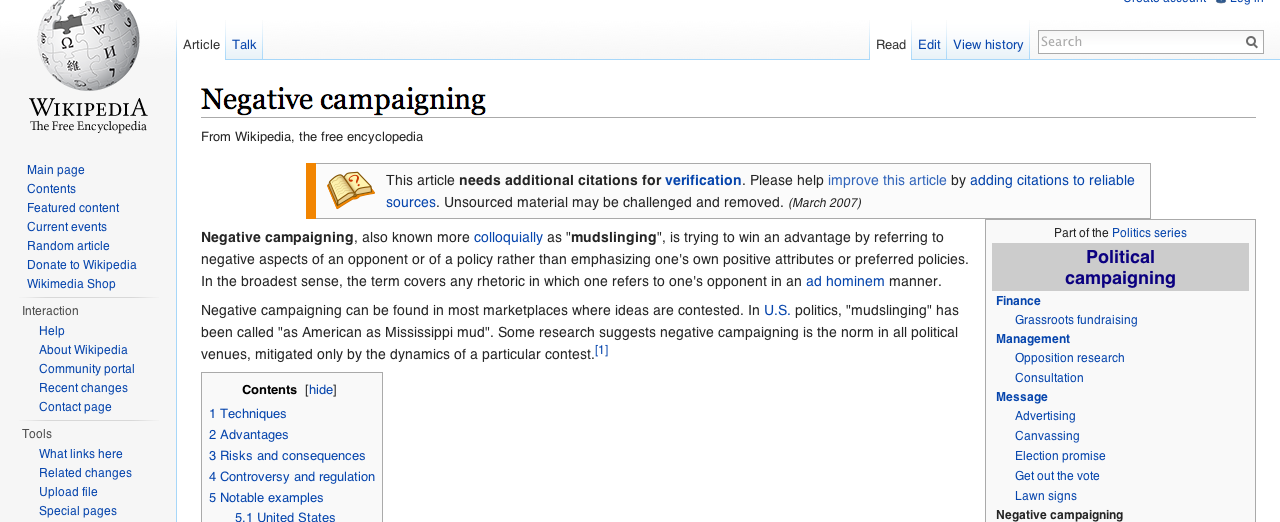Open Featured content link

coord(73,208)
